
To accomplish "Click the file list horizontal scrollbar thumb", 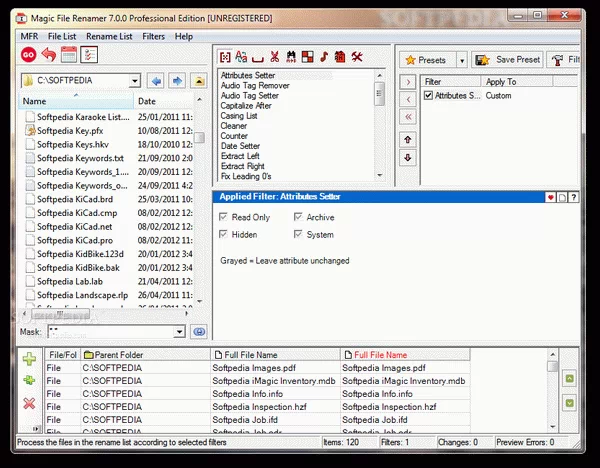I will 60,315.
